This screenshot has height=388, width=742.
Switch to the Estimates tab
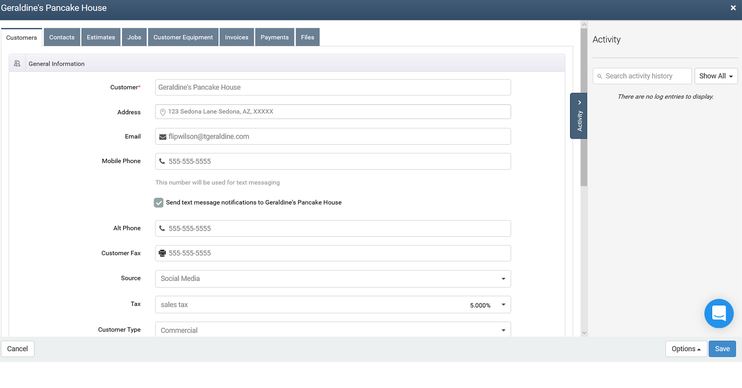click(101, 37)
